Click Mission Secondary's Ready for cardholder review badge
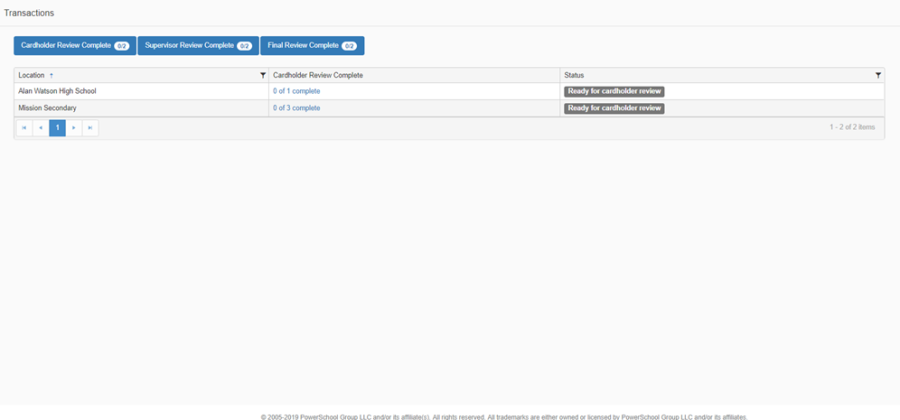The image size is (900, 420). [614, 107]
